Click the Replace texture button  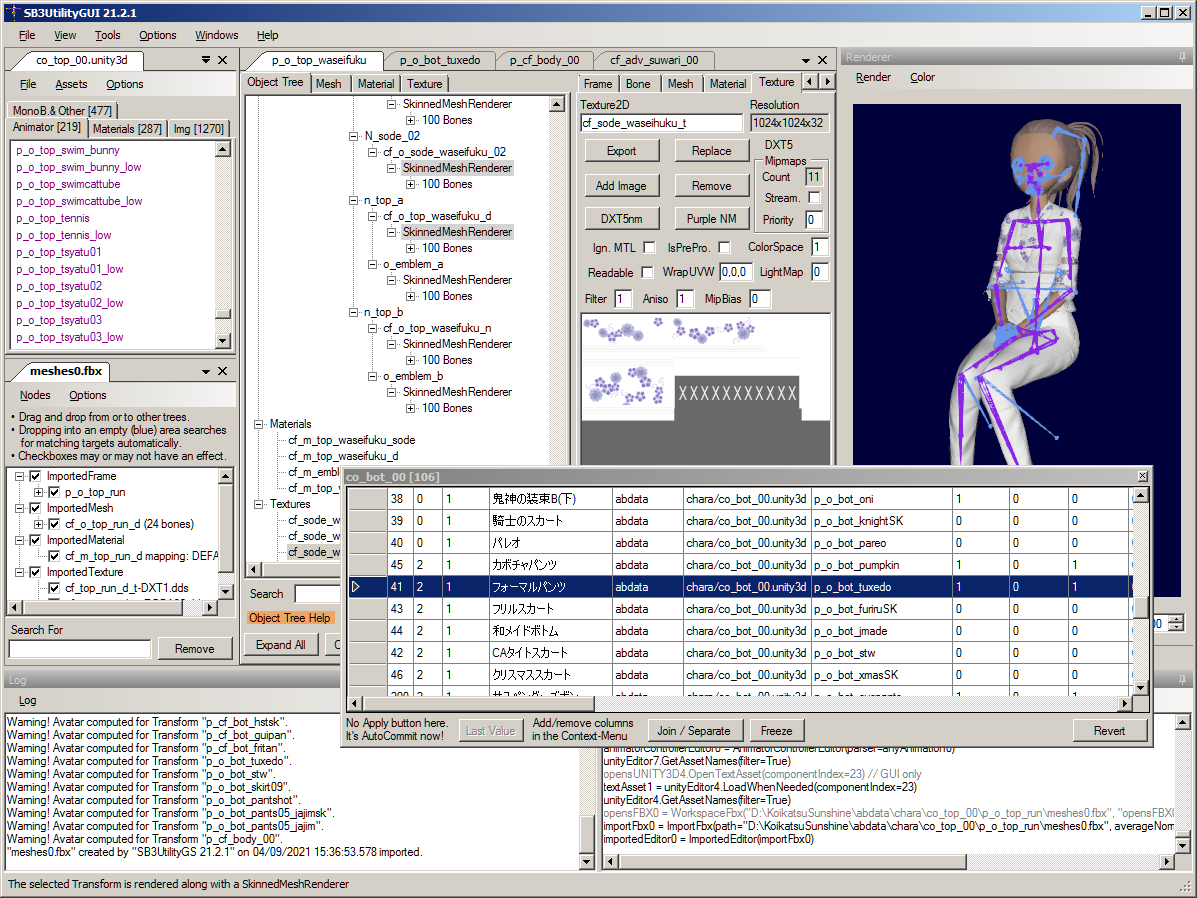click(711, 151)
